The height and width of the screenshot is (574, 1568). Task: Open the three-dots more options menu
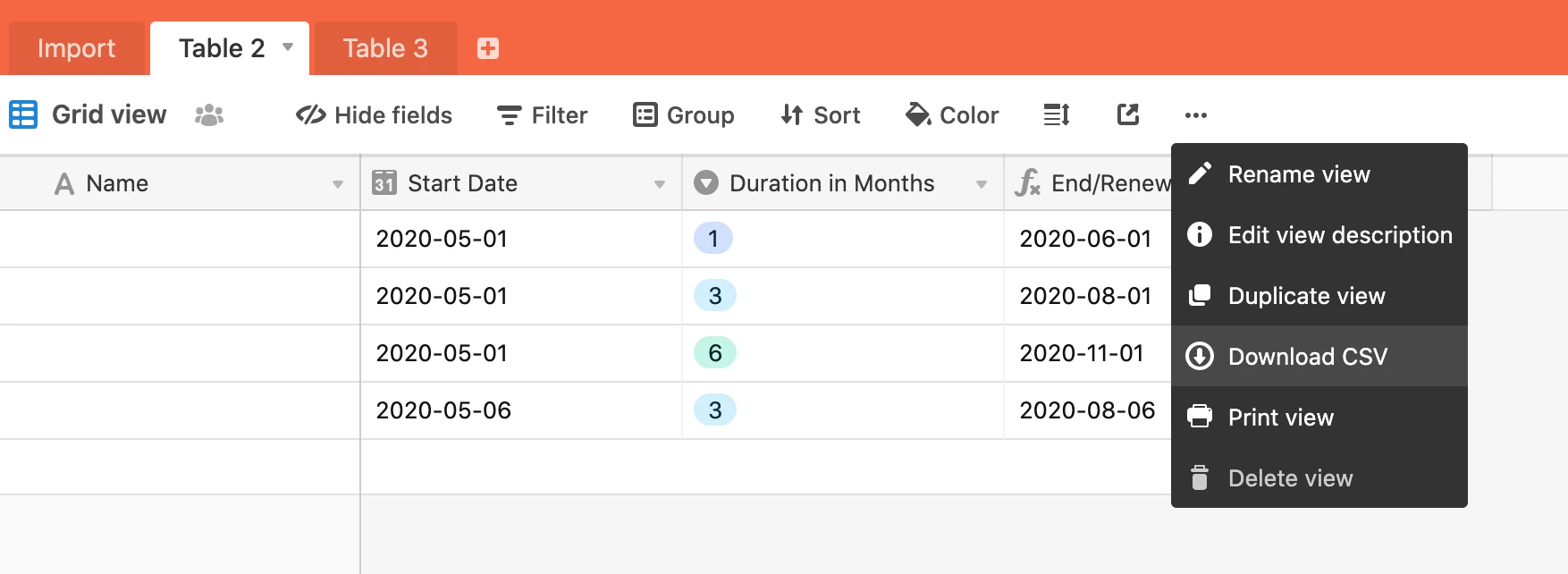tap(1196, 115)
